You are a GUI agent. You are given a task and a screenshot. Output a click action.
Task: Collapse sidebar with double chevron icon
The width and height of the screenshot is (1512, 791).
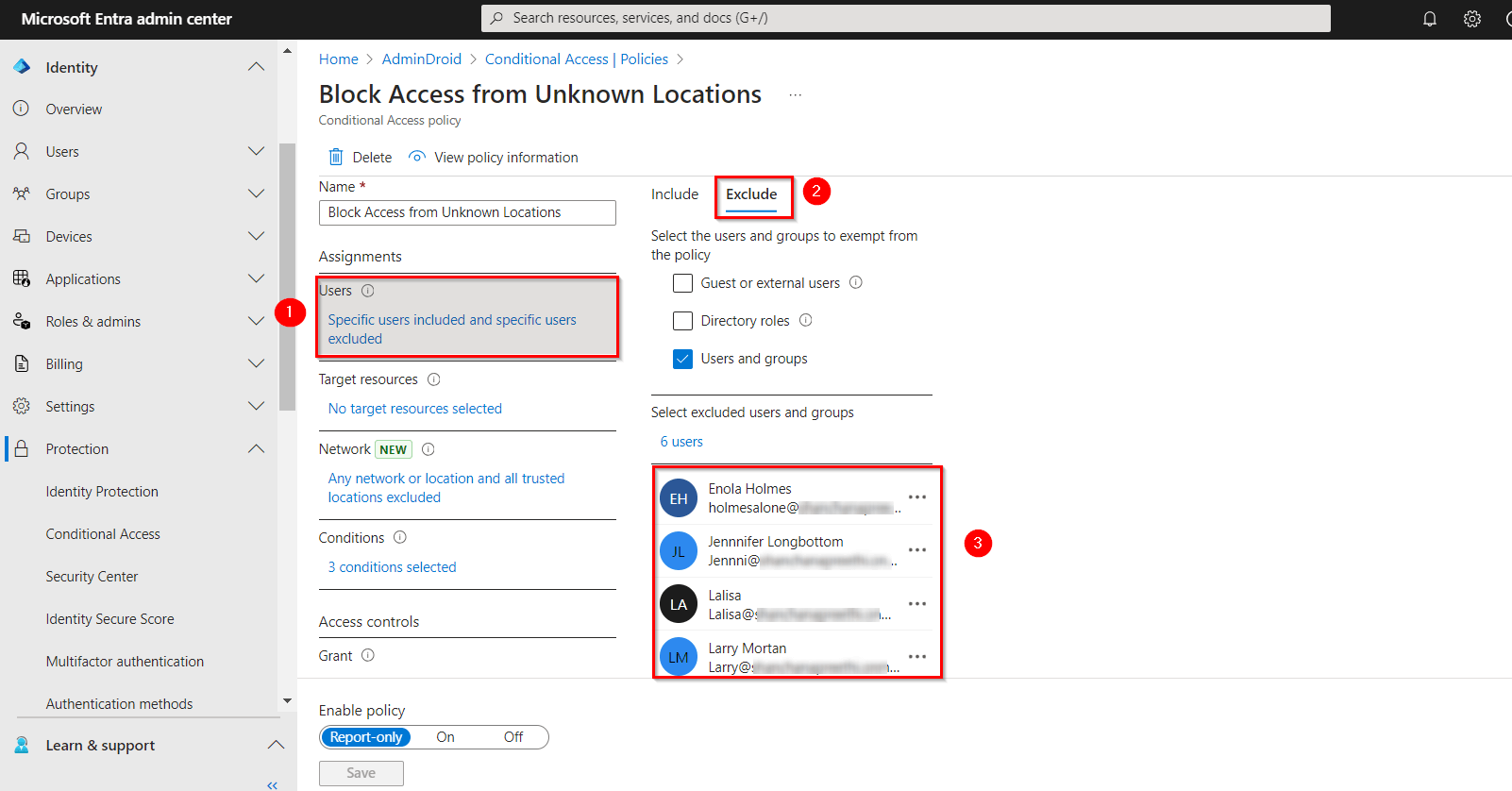pos(272,784)
